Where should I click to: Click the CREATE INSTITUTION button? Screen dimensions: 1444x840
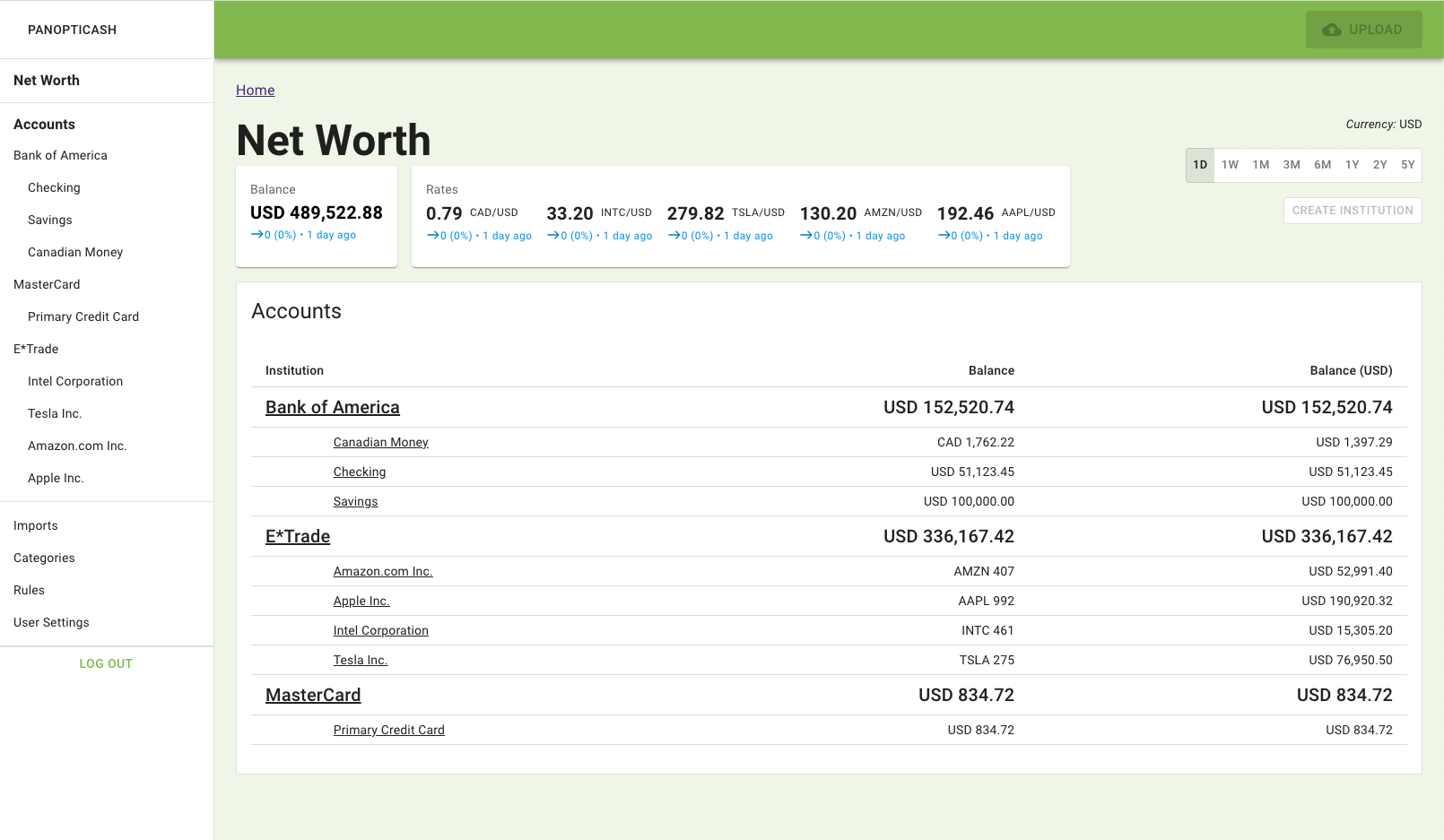pos(1353,211)
